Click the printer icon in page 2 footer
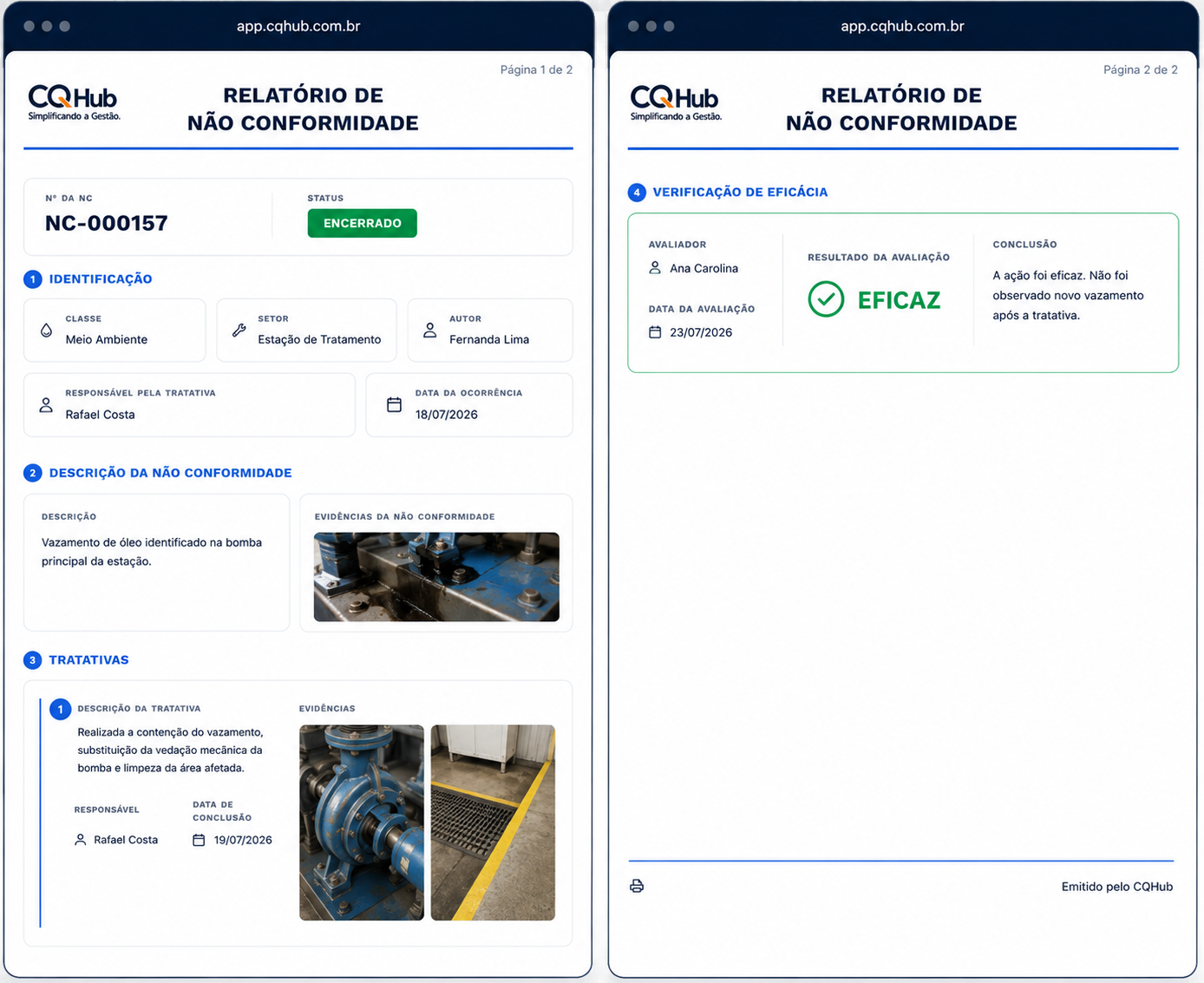Screen dimensions: 1204x983 [x=637, y=886]
